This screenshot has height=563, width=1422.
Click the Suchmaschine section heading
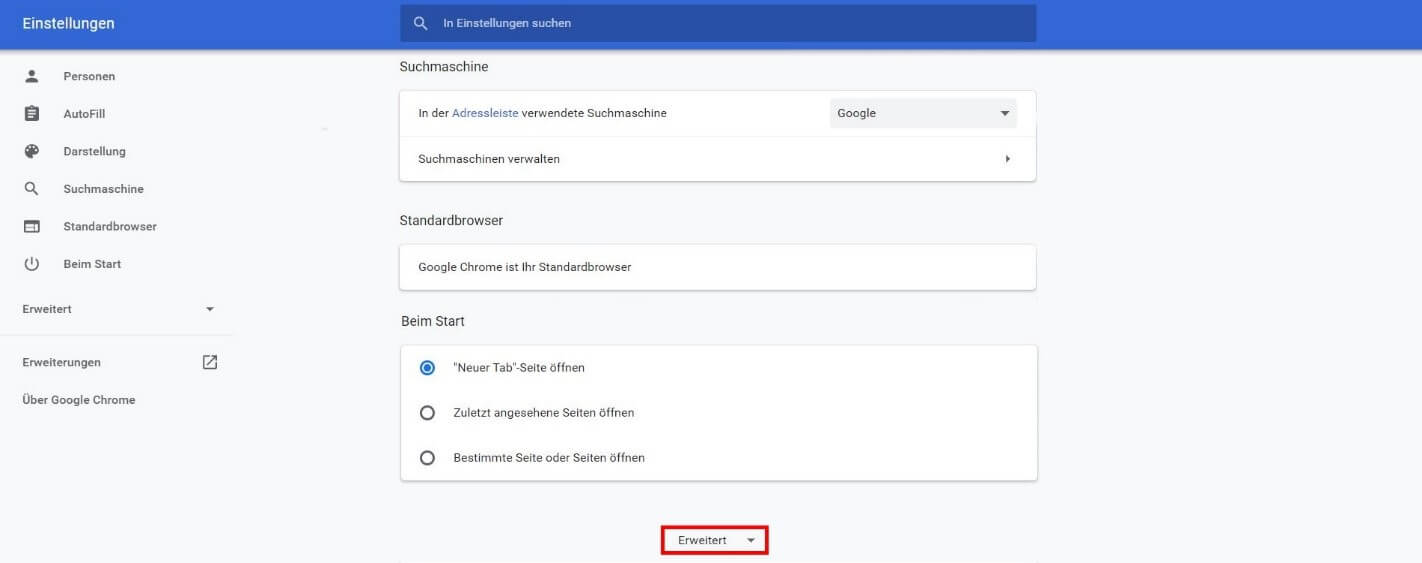[x=443, y=67]
